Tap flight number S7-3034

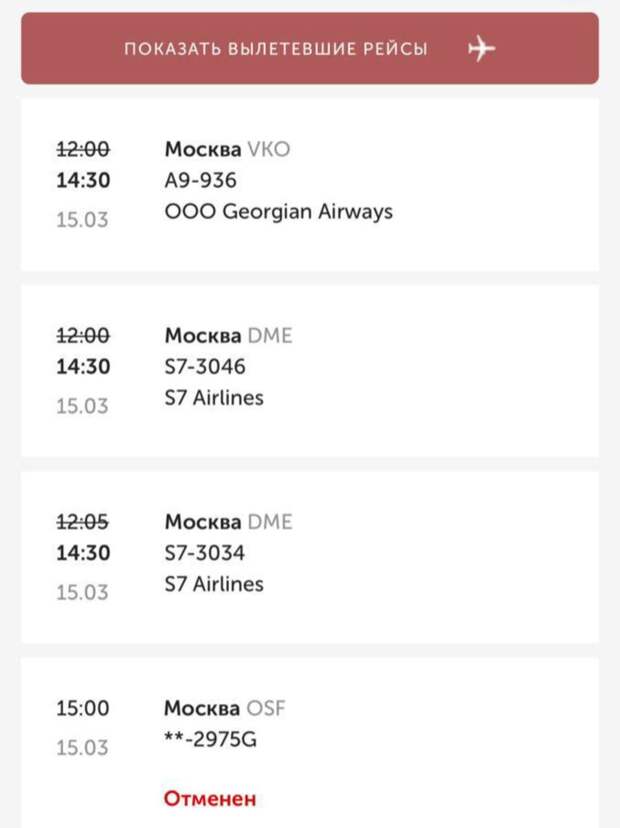[204, 553]
